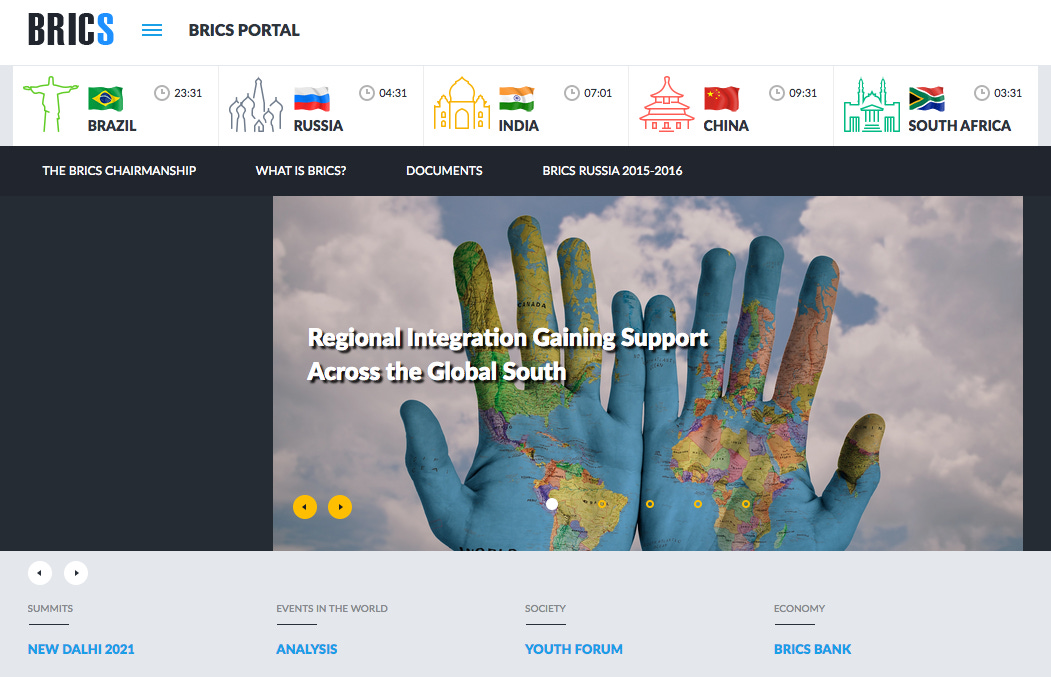Image resolution: width=1051 pixels, height=677 pixels.
Task: Click the India flag icon
Action: (x=517, y=99)
